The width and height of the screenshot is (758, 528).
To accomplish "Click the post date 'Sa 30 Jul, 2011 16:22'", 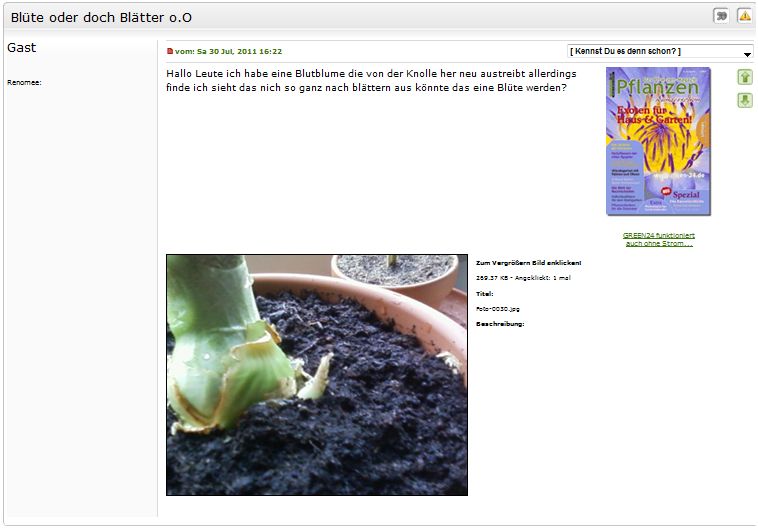I will [239, 51].
